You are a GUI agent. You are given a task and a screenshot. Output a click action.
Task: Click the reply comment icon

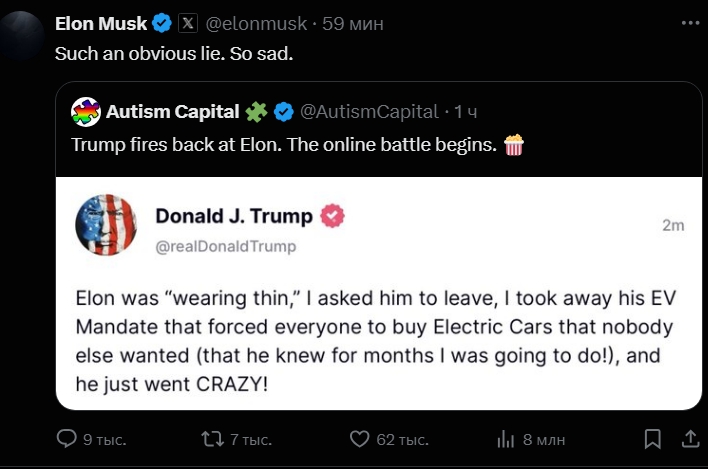(67, 439)
